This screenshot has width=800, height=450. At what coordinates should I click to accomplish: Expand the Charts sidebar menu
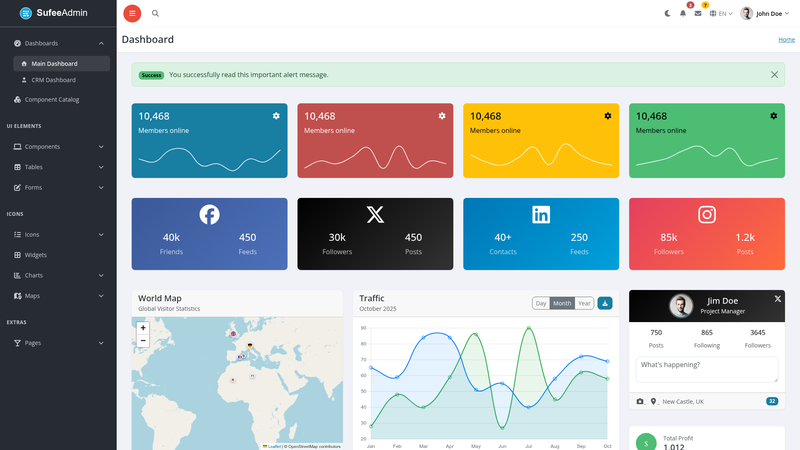(58, 275)
